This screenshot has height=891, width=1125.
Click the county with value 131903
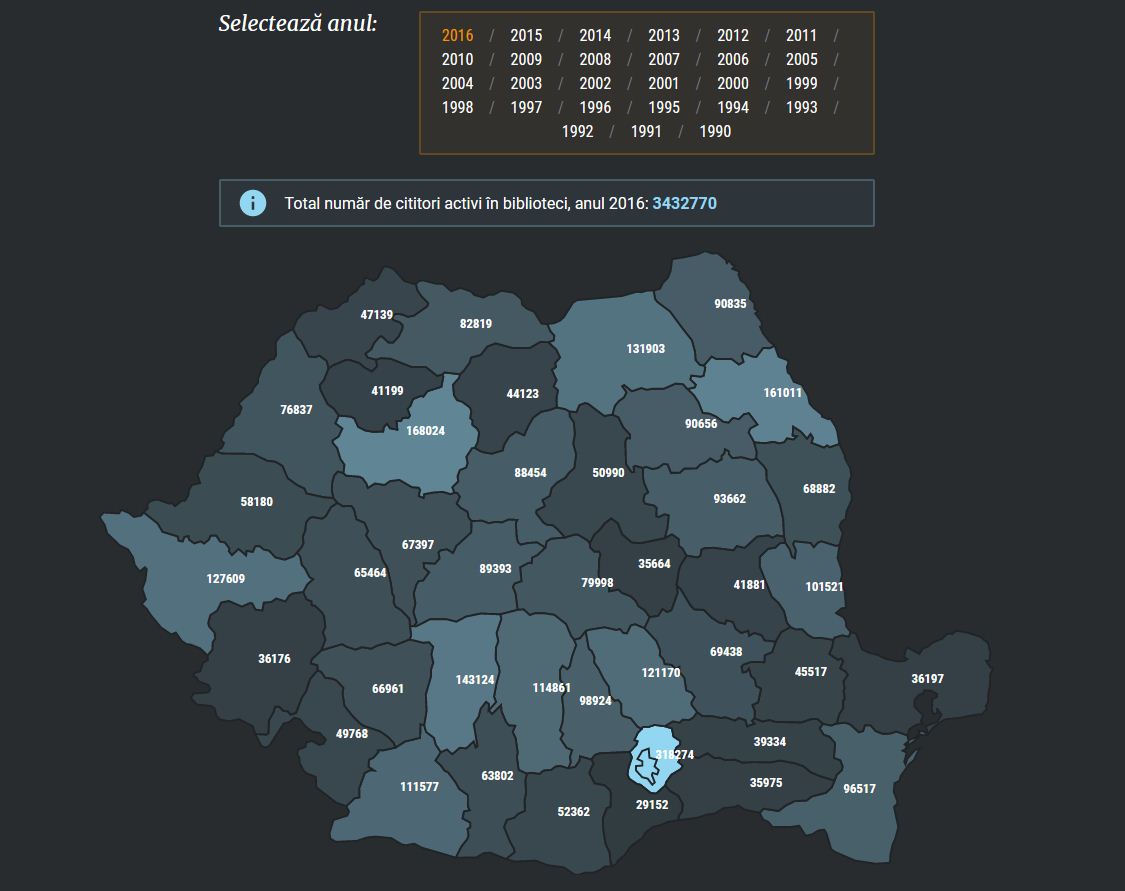[645, 349]
